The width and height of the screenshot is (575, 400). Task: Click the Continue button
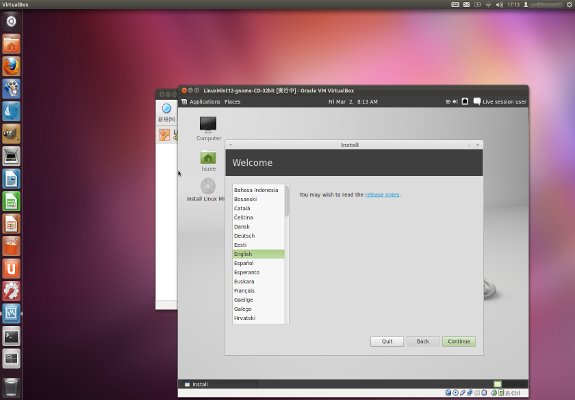coord(459,341)
